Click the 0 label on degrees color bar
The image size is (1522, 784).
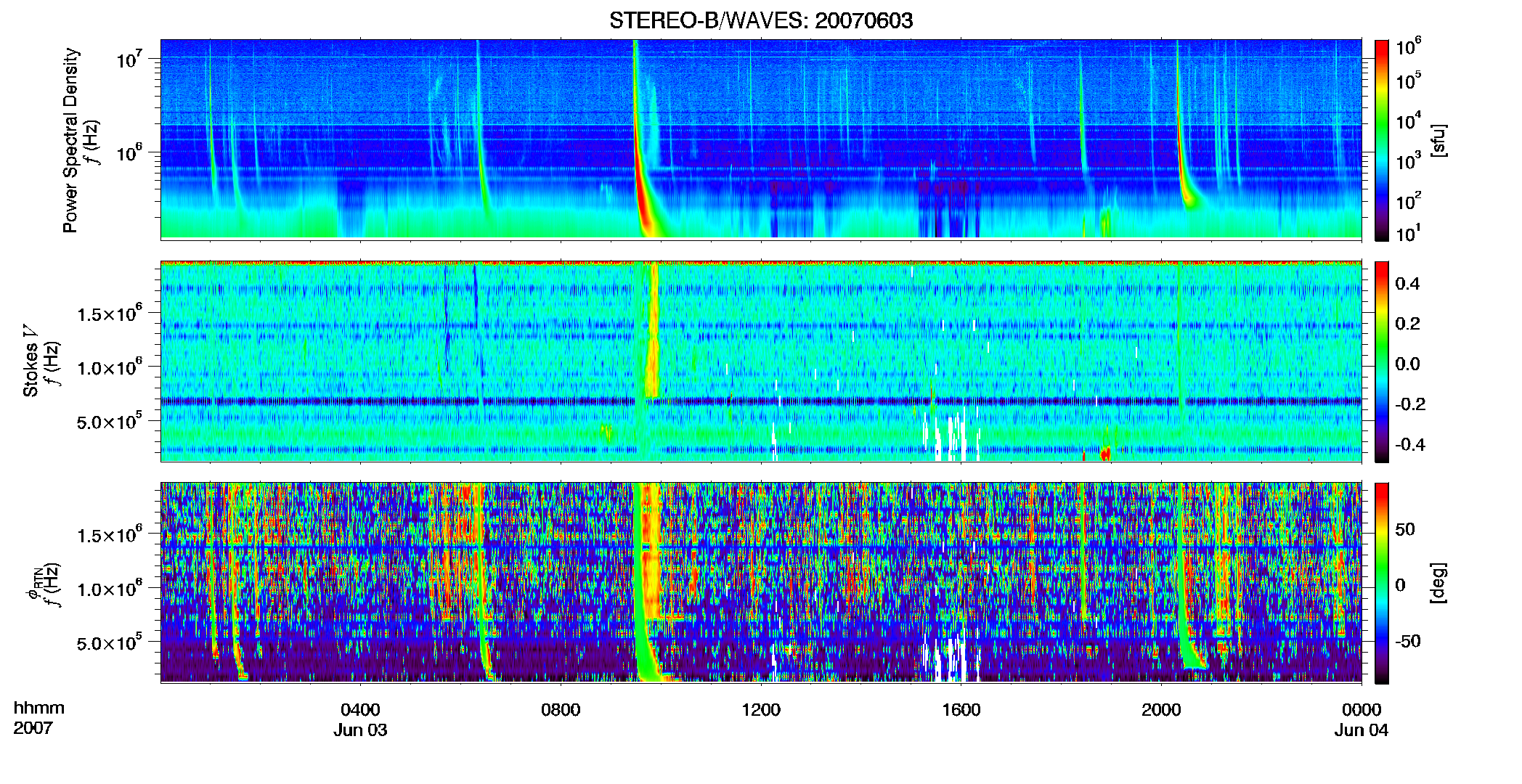(1400, 585)
